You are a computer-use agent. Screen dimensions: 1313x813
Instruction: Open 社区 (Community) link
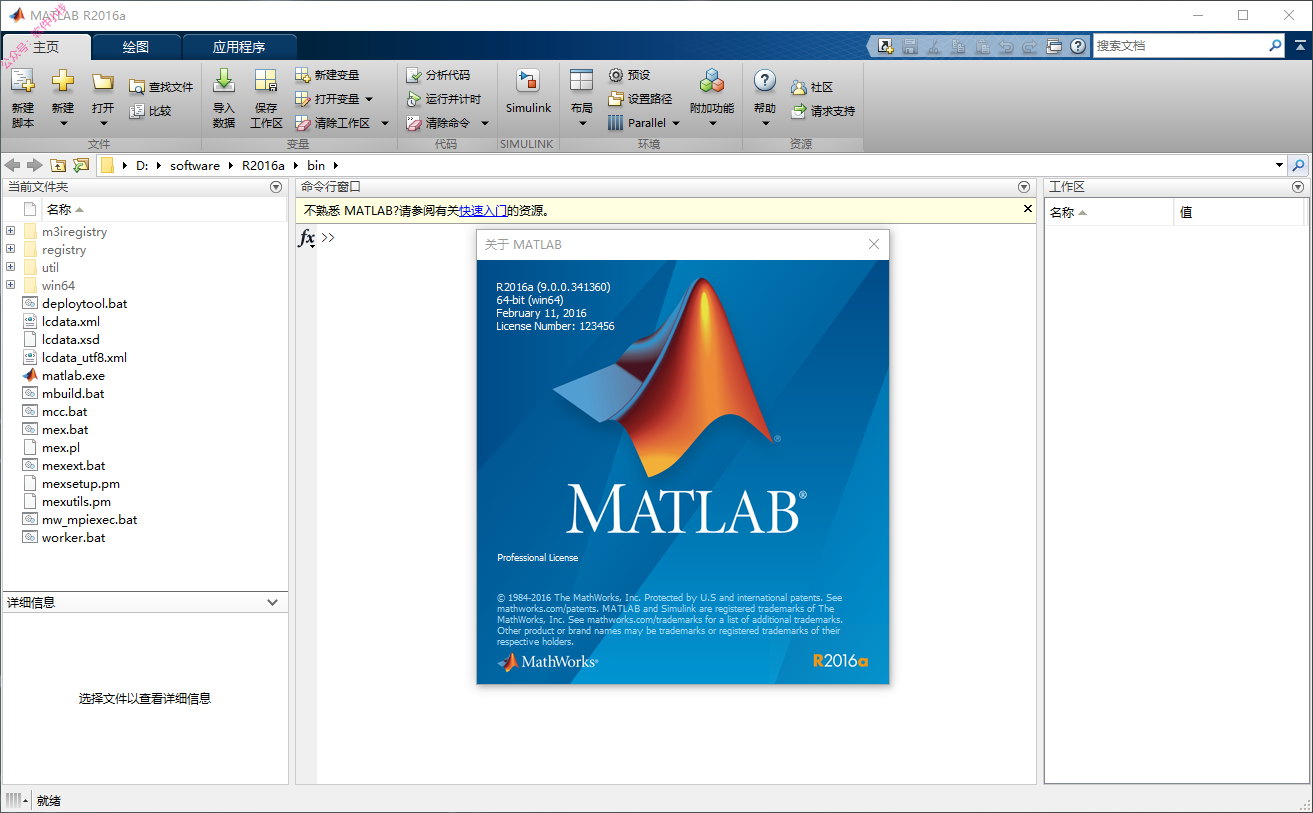pyautogui.click(x=812, y=88)
